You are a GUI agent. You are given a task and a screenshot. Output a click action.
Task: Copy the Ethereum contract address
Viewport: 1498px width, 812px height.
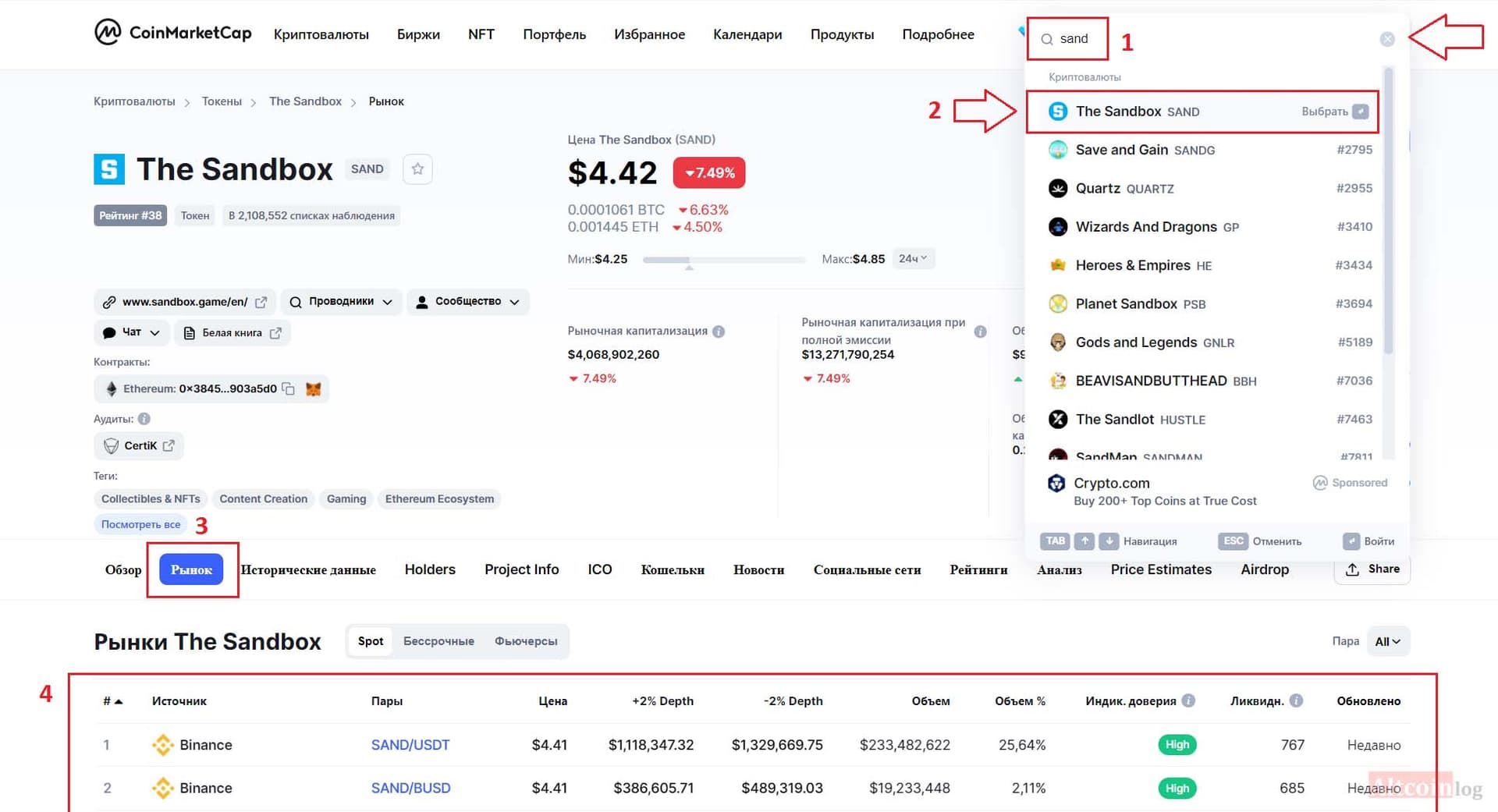click(x=288, y=388)
